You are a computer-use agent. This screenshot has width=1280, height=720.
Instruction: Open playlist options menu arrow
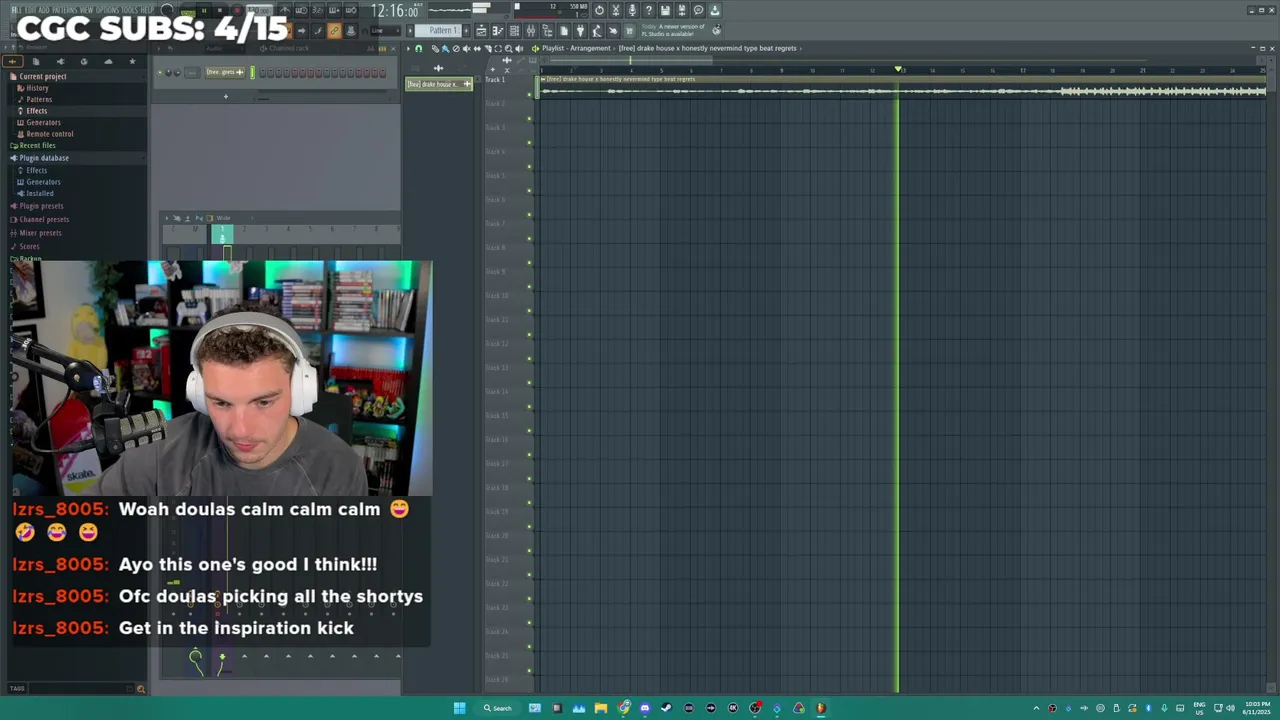(408, 48)
